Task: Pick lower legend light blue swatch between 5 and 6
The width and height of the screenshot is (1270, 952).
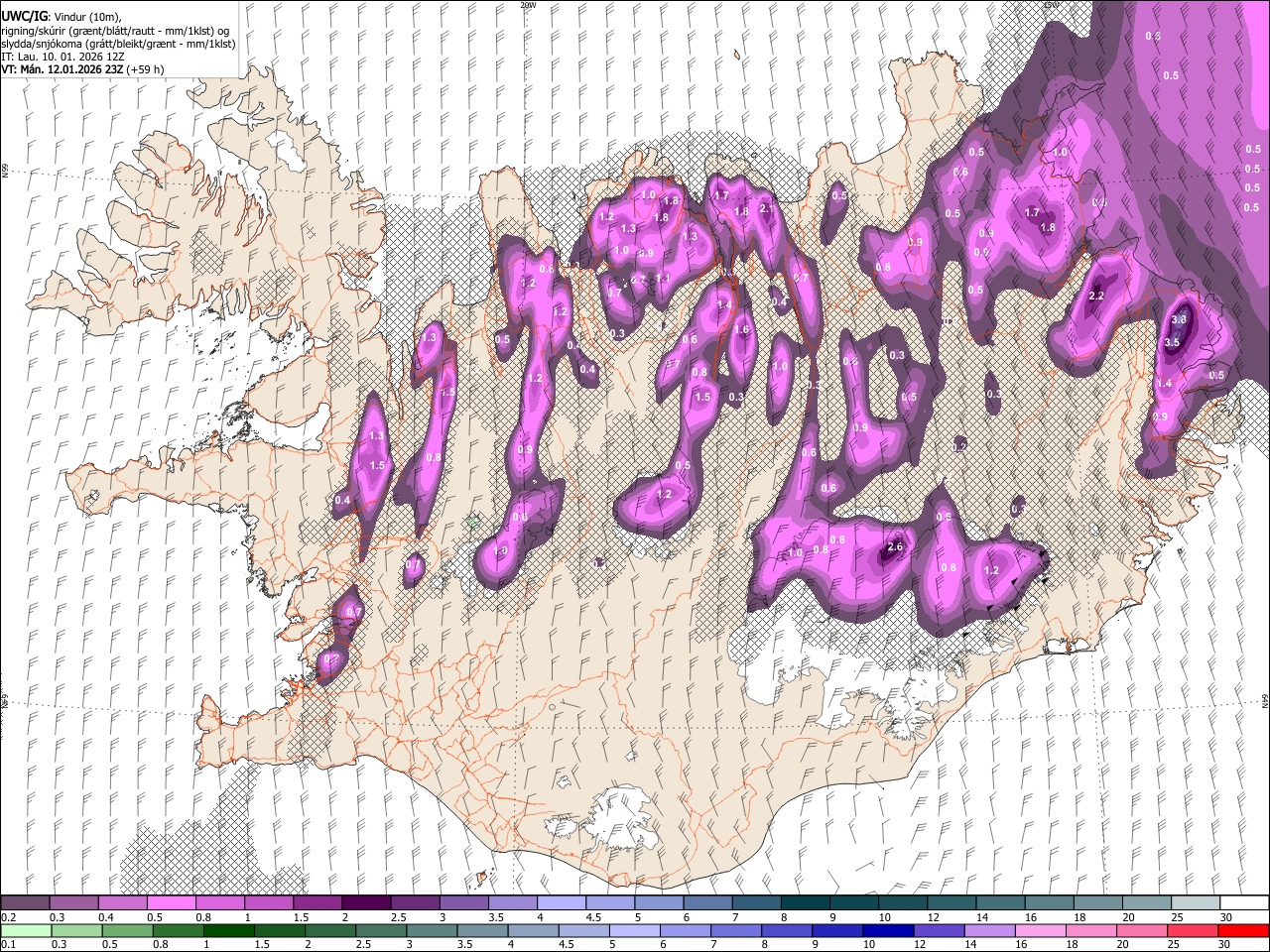Action: coord(635,930)
